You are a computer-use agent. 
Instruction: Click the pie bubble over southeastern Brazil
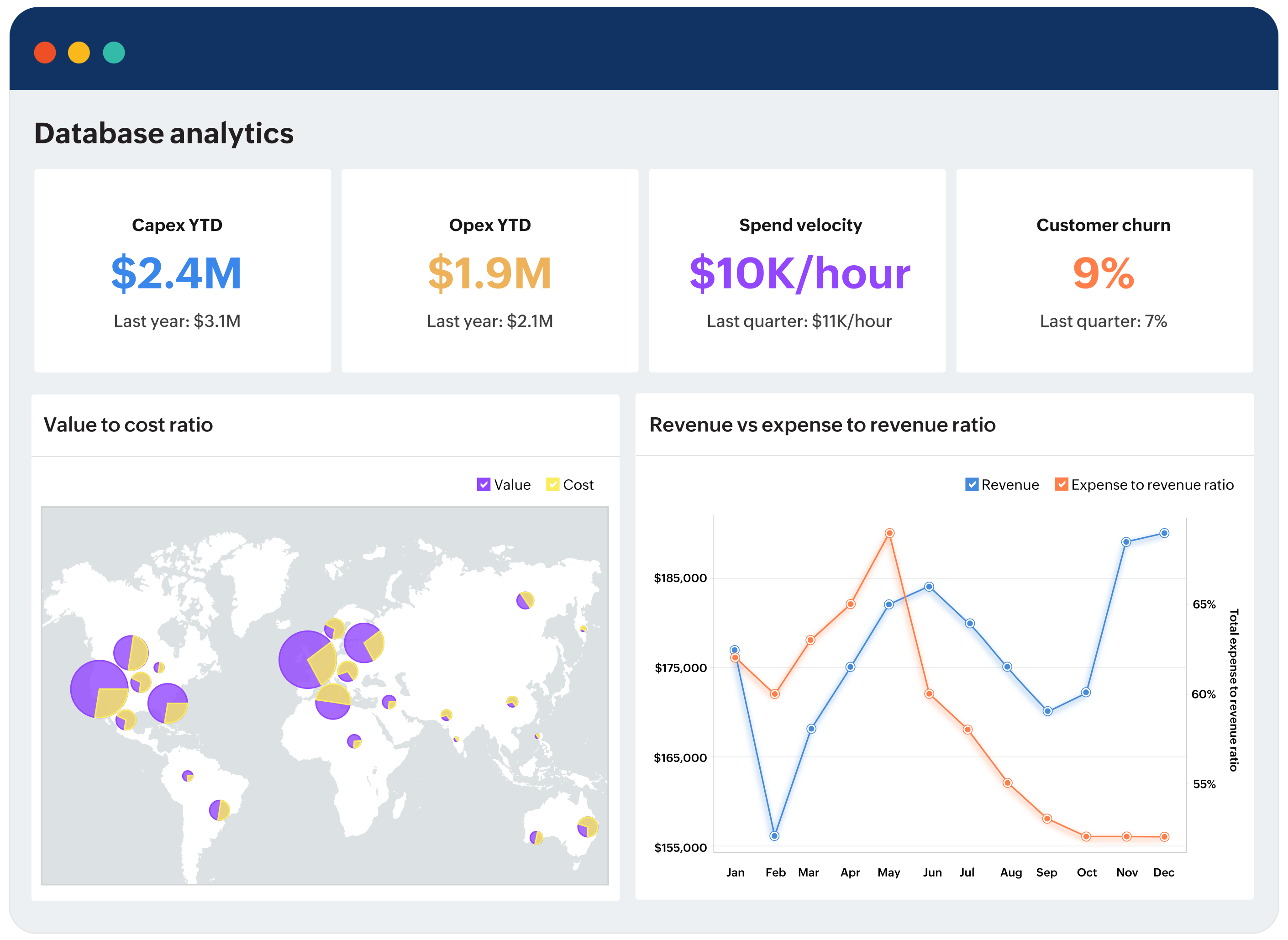coord(219,810)
